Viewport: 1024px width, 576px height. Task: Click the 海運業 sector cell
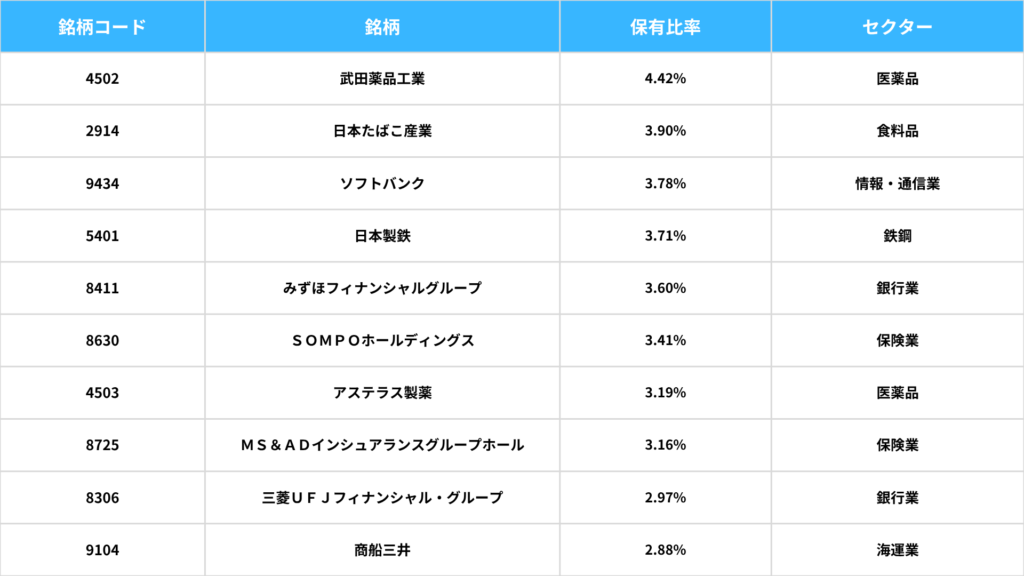(x=897, y=550)
